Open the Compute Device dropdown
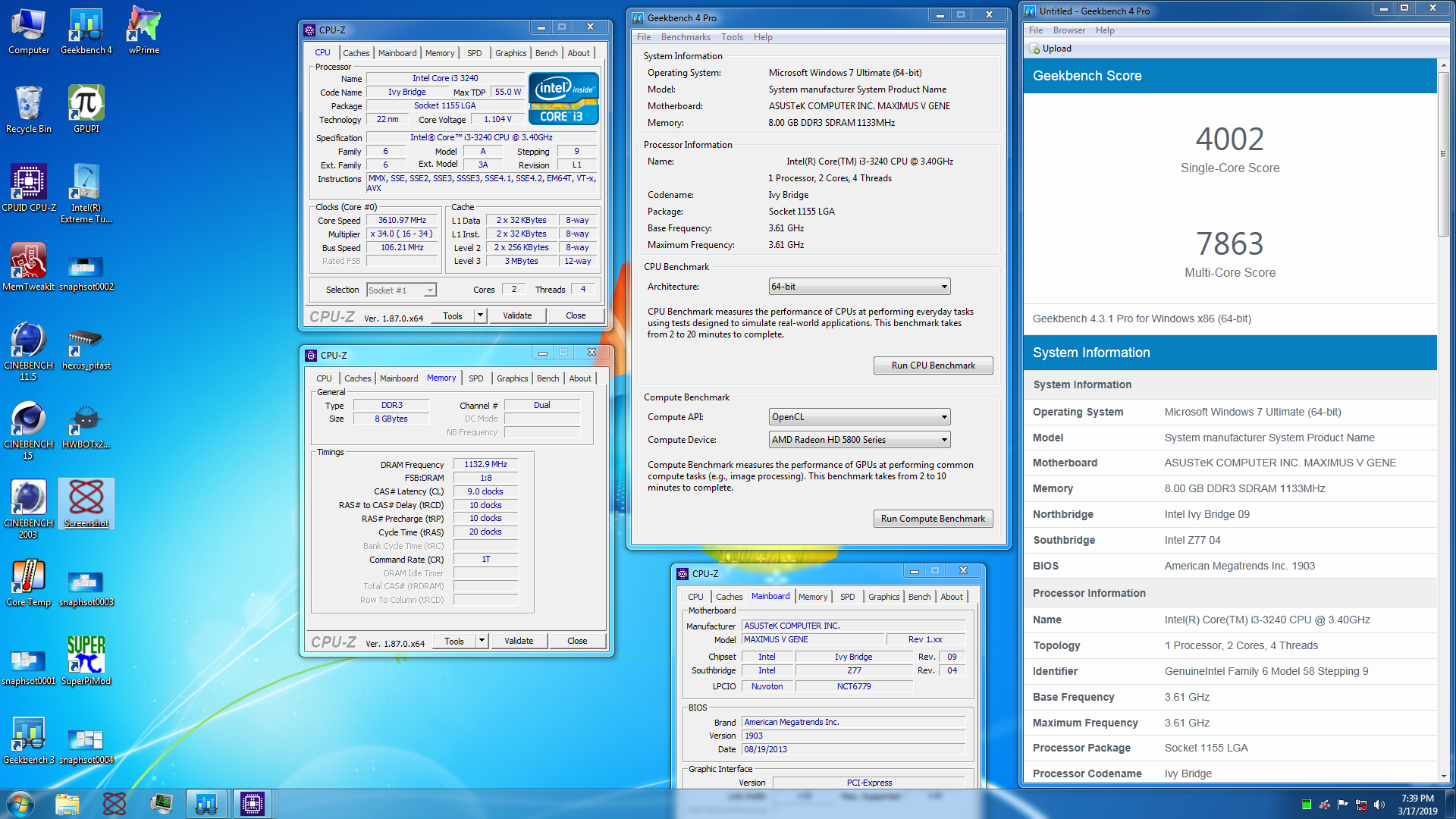 pos(859,440)
